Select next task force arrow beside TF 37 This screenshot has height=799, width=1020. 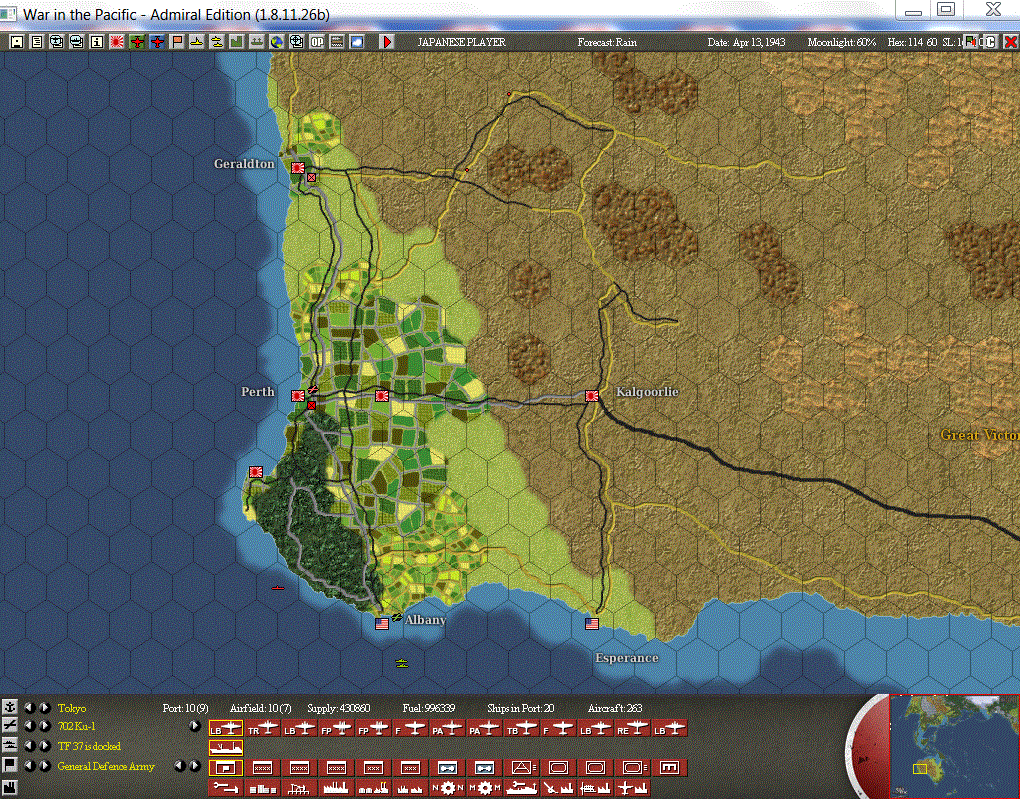click(44, 746)
